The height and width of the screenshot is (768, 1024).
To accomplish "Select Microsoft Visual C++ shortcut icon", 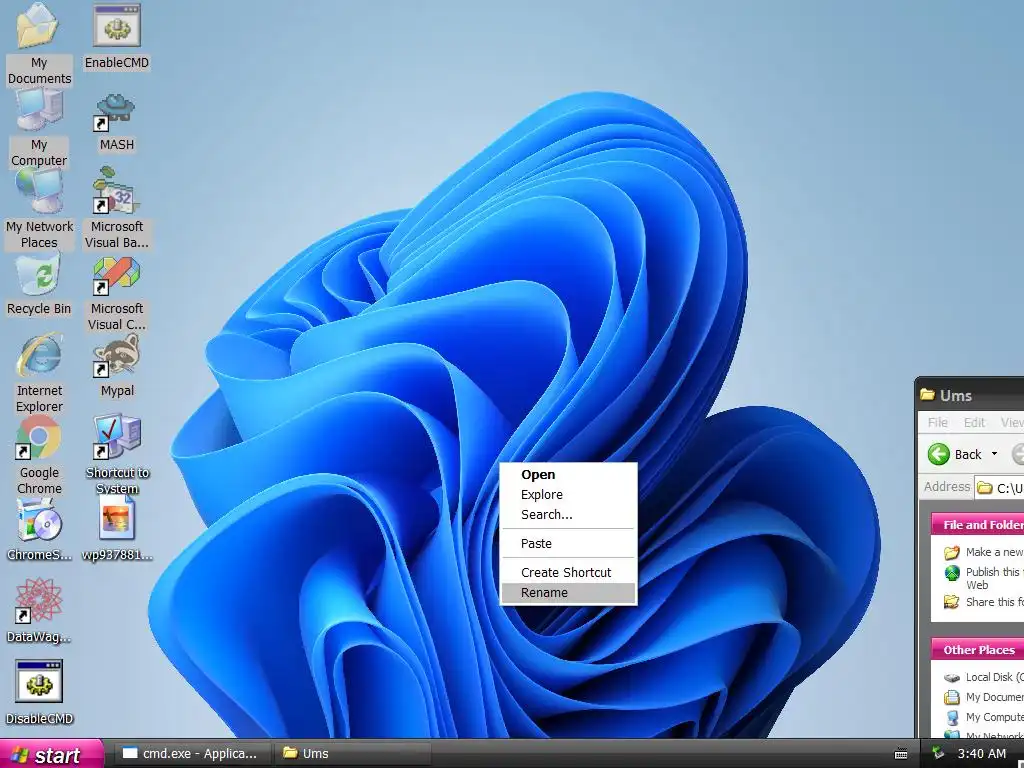I will 117,294.
